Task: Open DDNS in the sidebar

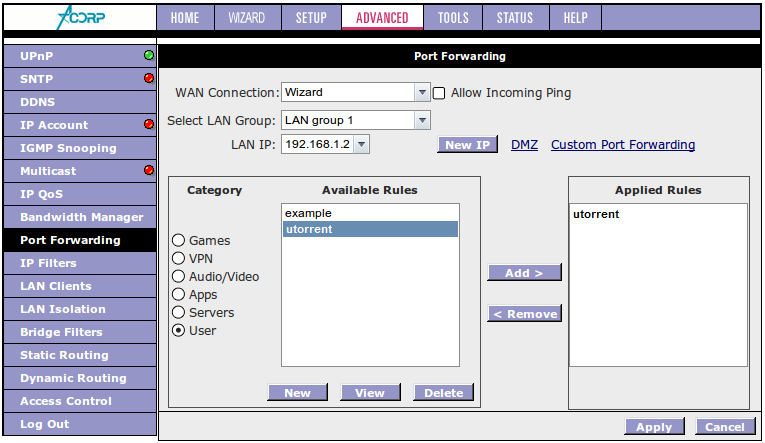Action: [80, 102]
